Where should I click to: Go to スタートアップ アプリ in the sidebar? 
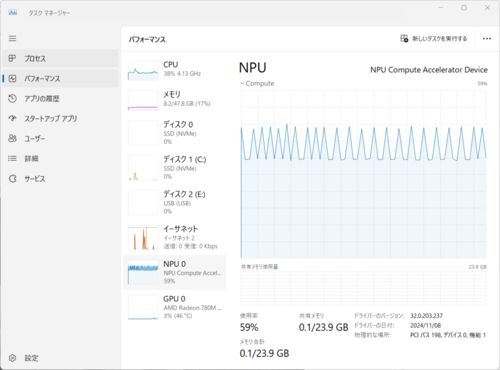(x=61, y=118)
